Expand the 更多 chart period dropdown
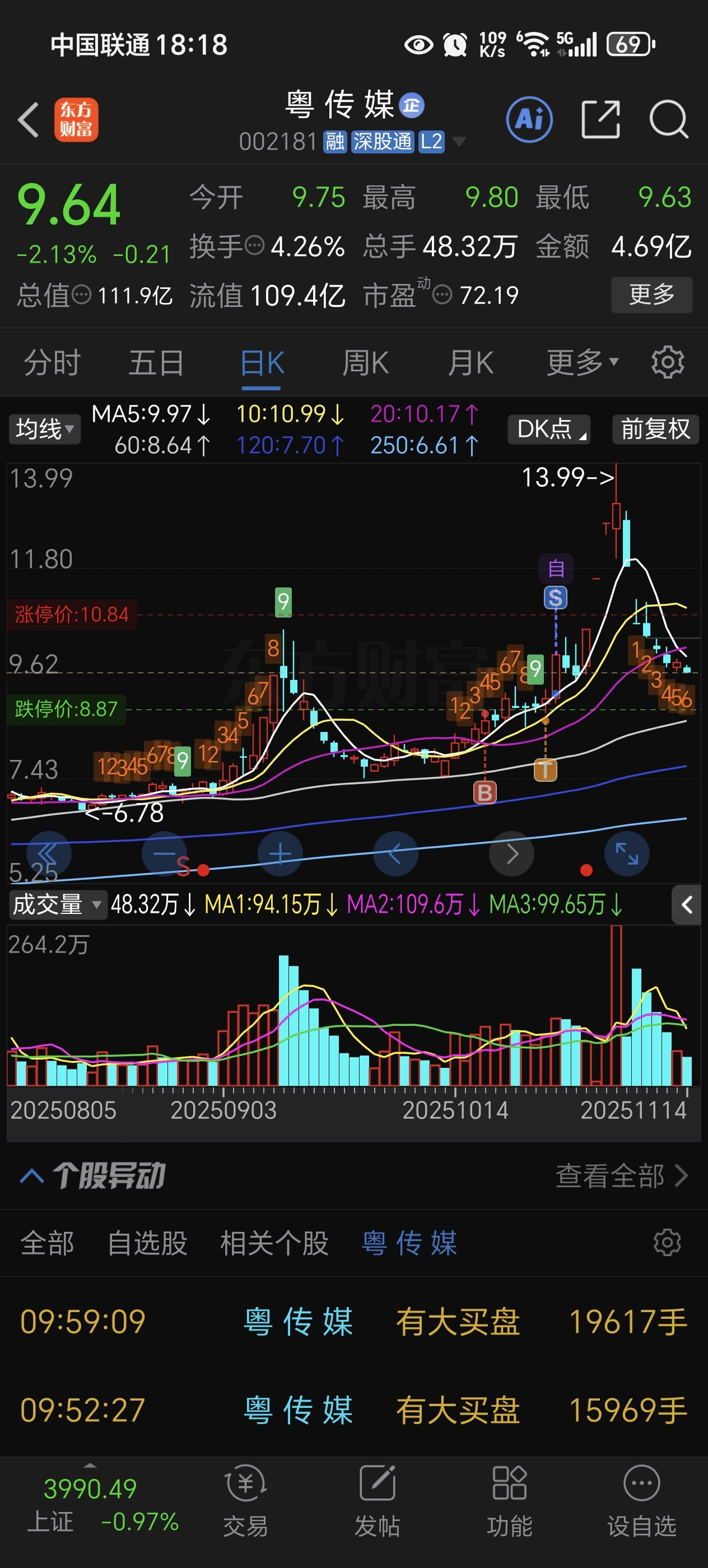Screen dimensions: 708x1568 click(583, 363)
